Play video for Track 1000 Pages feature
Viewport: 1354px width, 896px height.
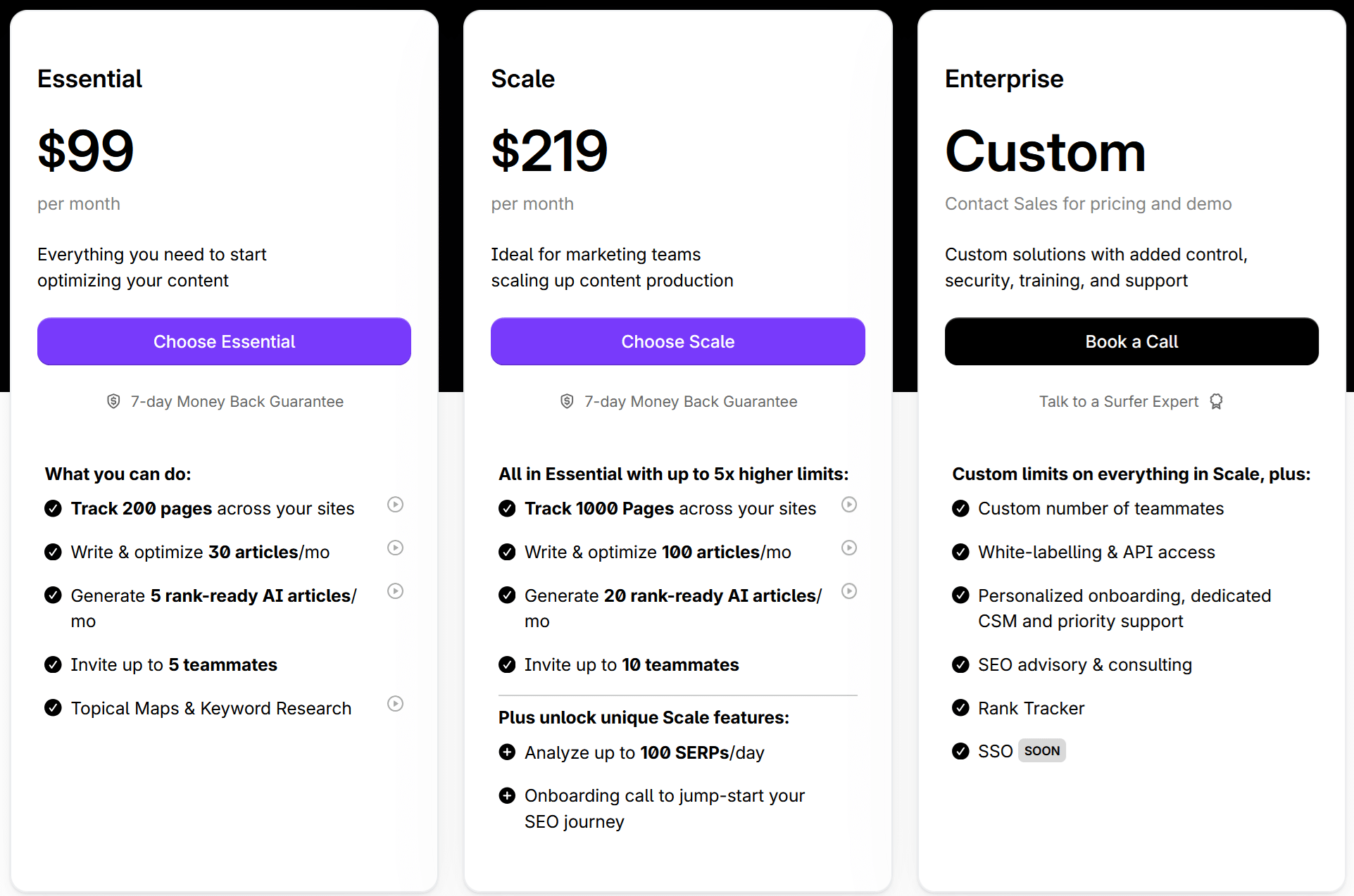[x=849, y=505]
